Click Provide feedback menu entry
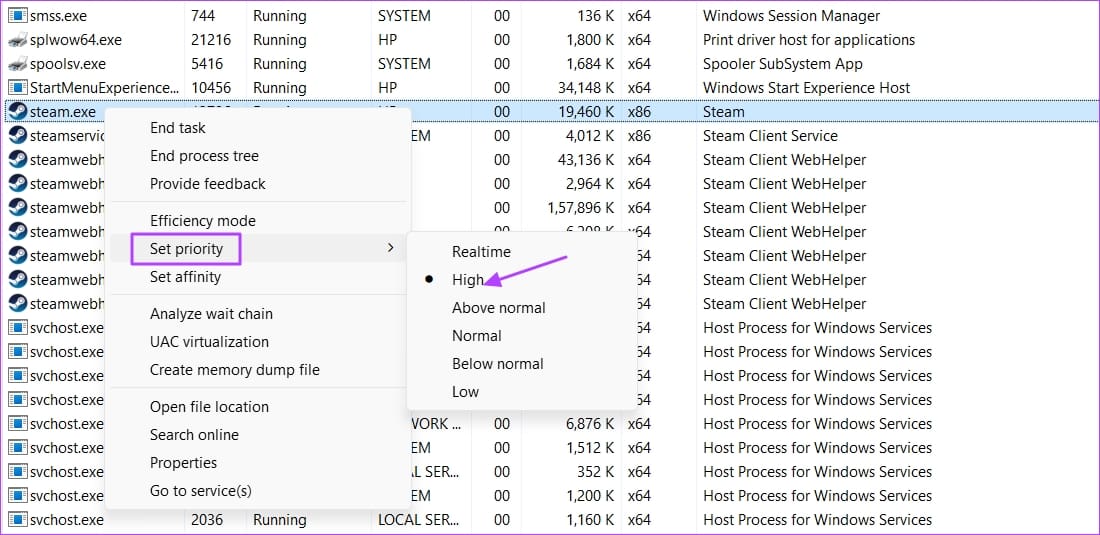The image size is (1100, 535). click(x=257, y=184)
